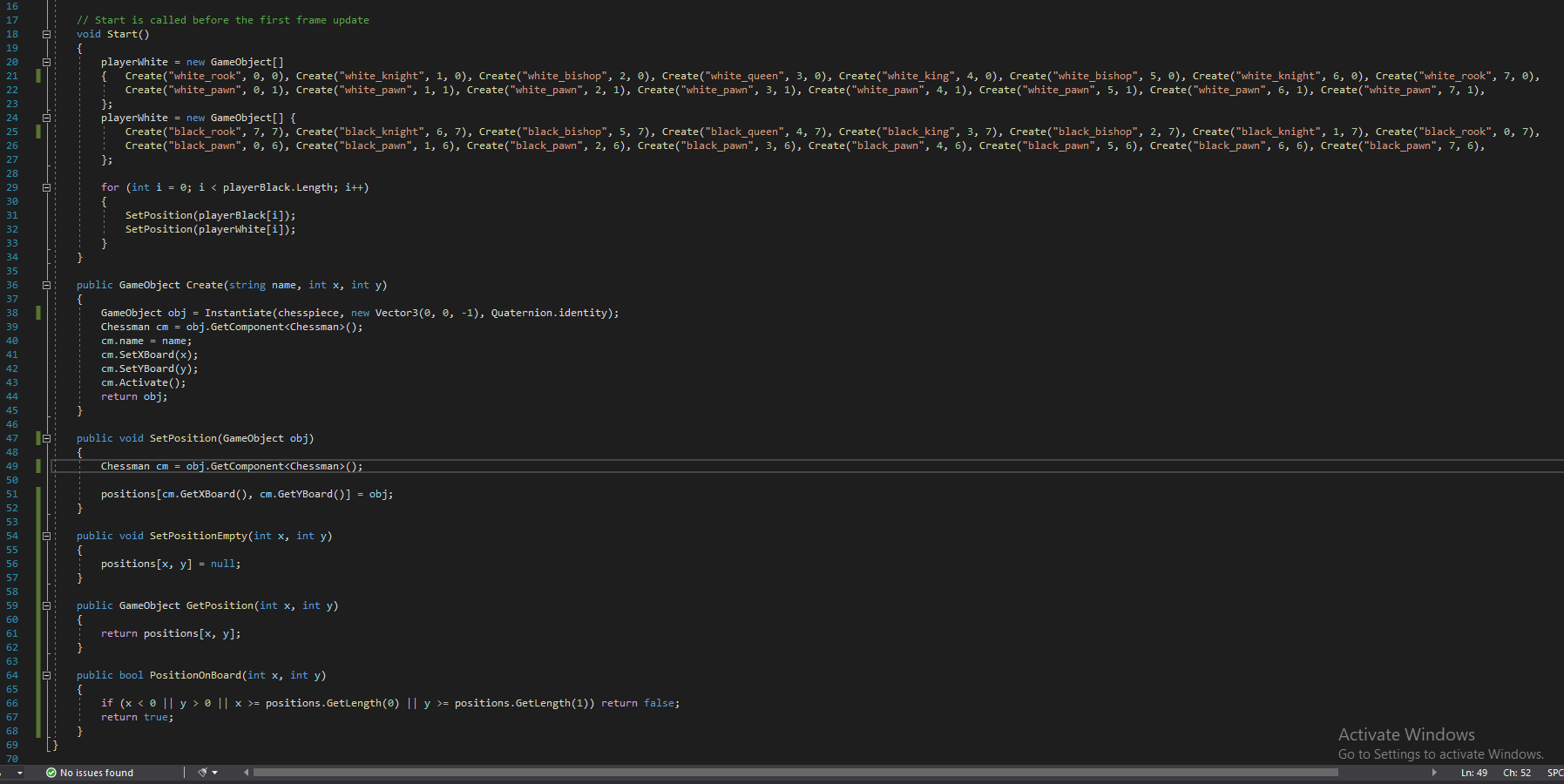This screenshot has height=784, width=1564.
Task: Collapse the first playerWhite array block at line 20
Action: click(x=47, y=62)
